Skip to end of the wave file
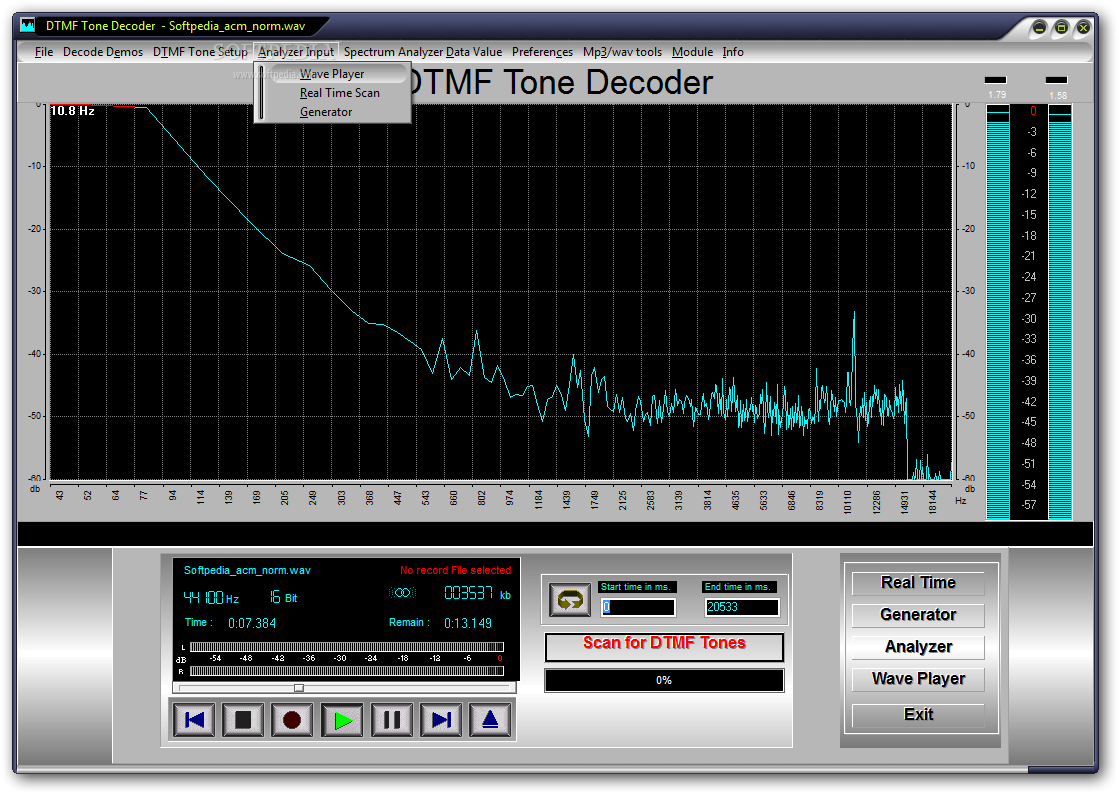Screen dimensions: 1119x794 point(441,720)
